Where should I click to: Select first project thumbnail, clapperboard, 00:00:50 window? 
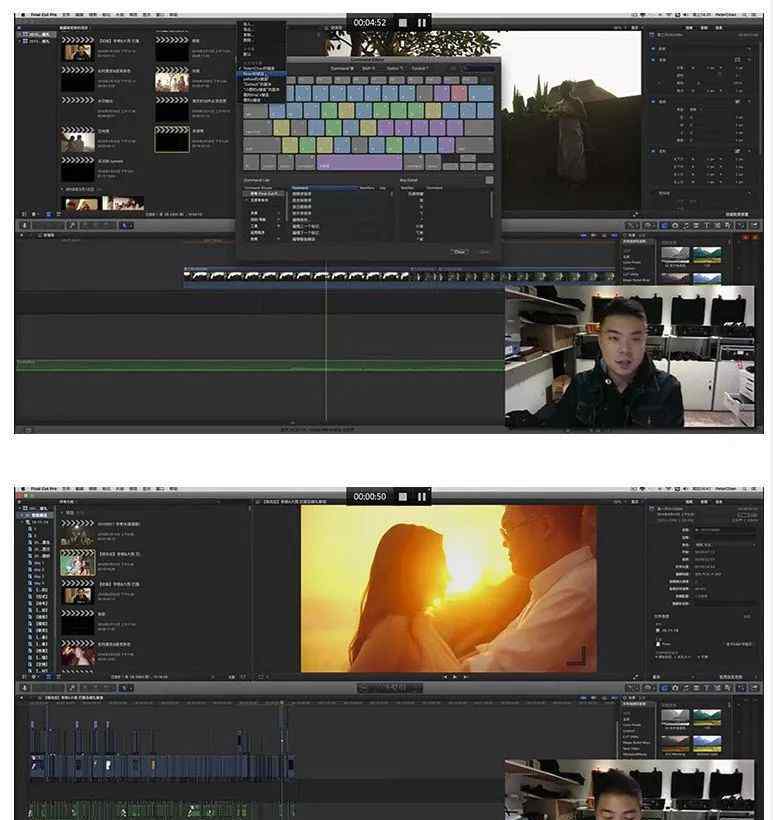coord(77,533)
